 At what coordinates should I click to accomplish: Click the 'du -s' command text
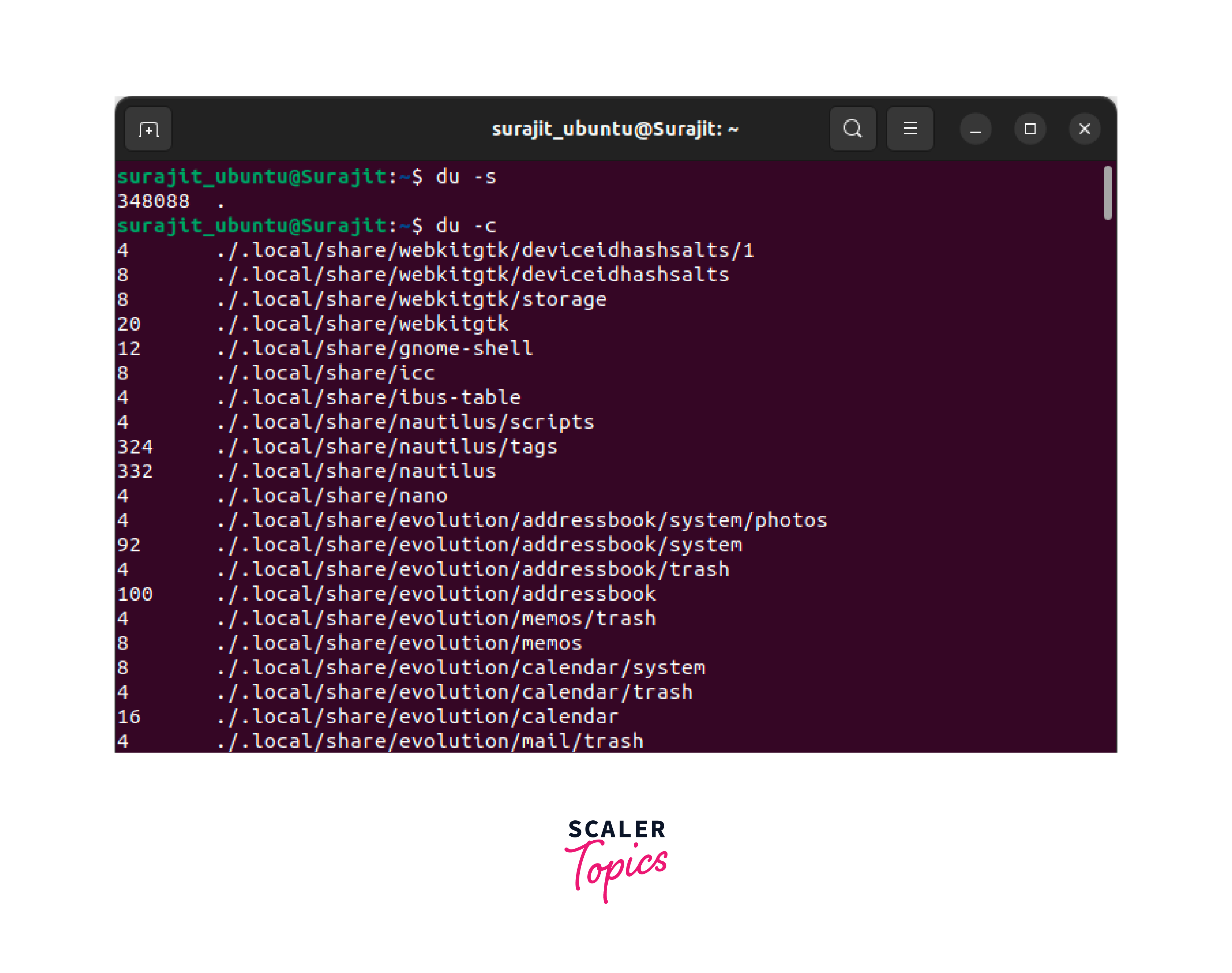466,177
